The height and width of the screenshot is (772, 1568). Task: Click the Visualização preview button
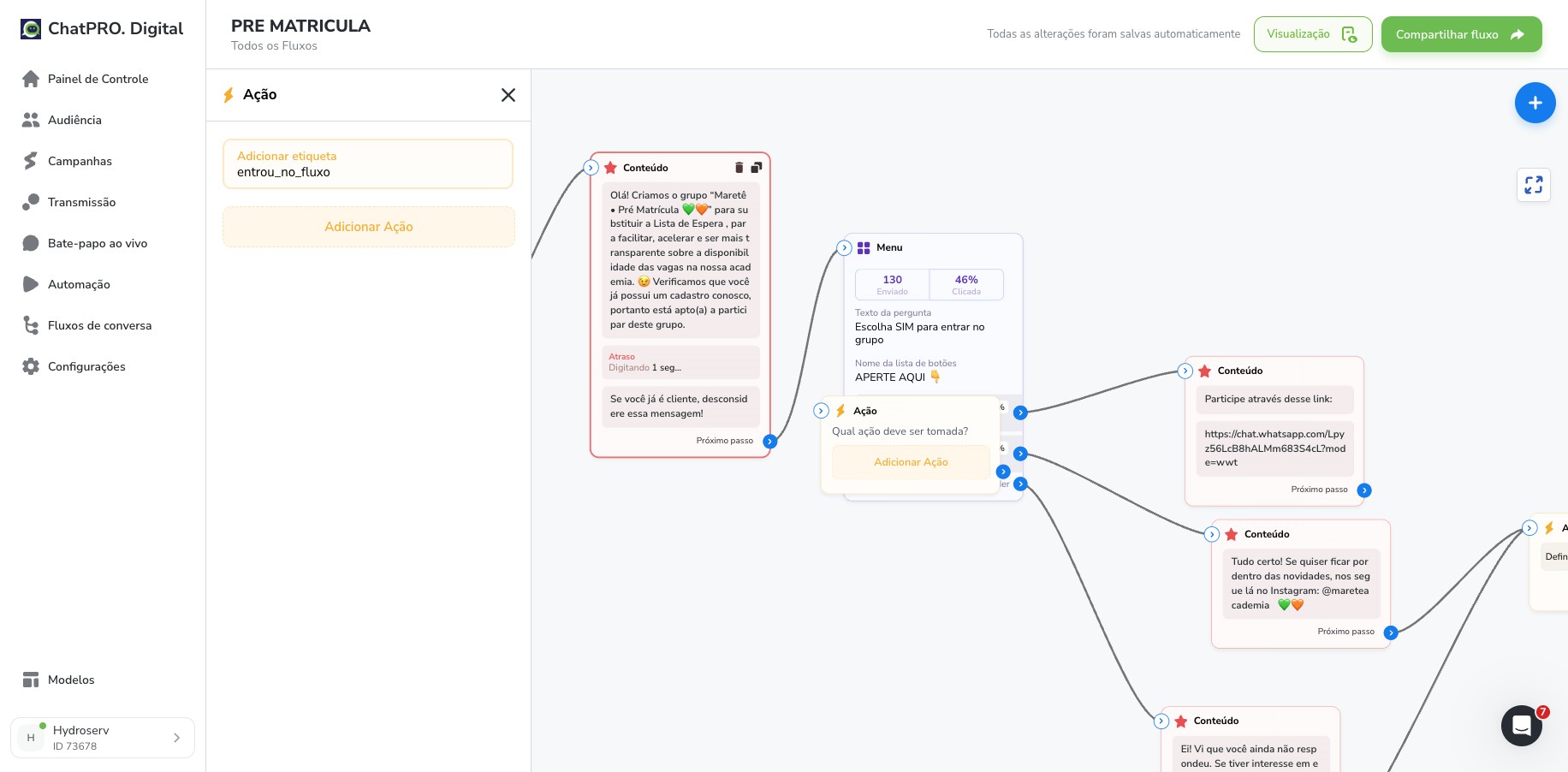click(x=1312, y=34)
